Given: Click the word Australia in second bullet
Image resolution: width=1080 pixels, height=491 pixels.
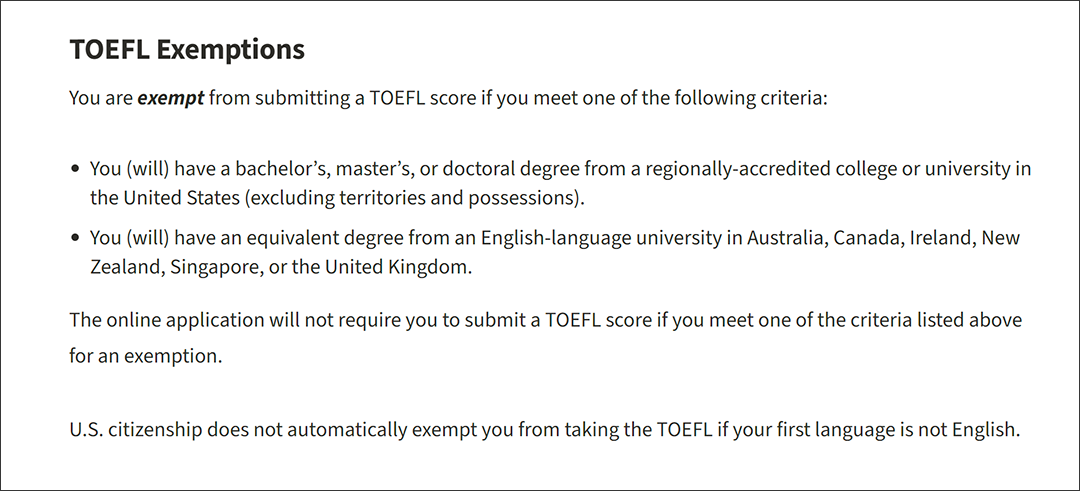Looking at the screenshot, I should tap(785, 239).
